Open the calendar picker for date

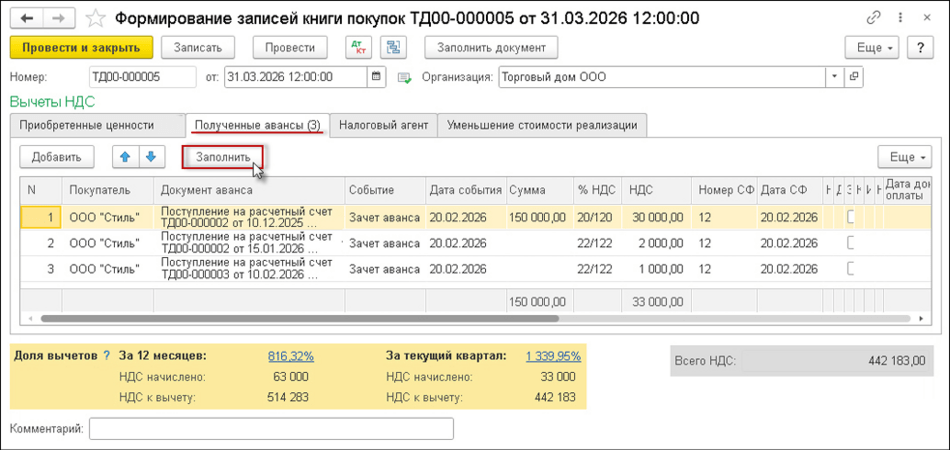377,77
